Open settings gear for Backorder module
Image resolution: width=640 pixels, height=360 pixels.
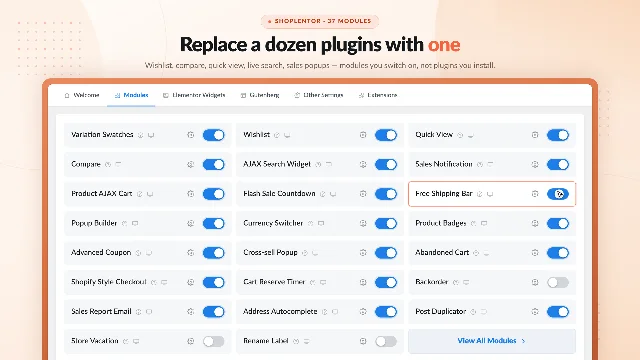click(x=535, y=282)
